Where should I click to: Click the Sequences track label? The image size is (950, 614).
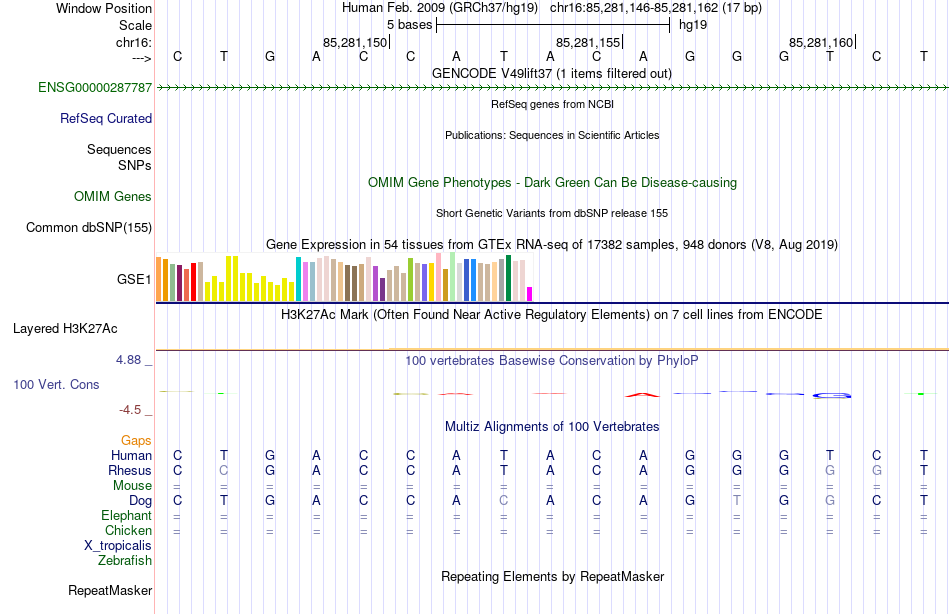[x=119, y=149]
